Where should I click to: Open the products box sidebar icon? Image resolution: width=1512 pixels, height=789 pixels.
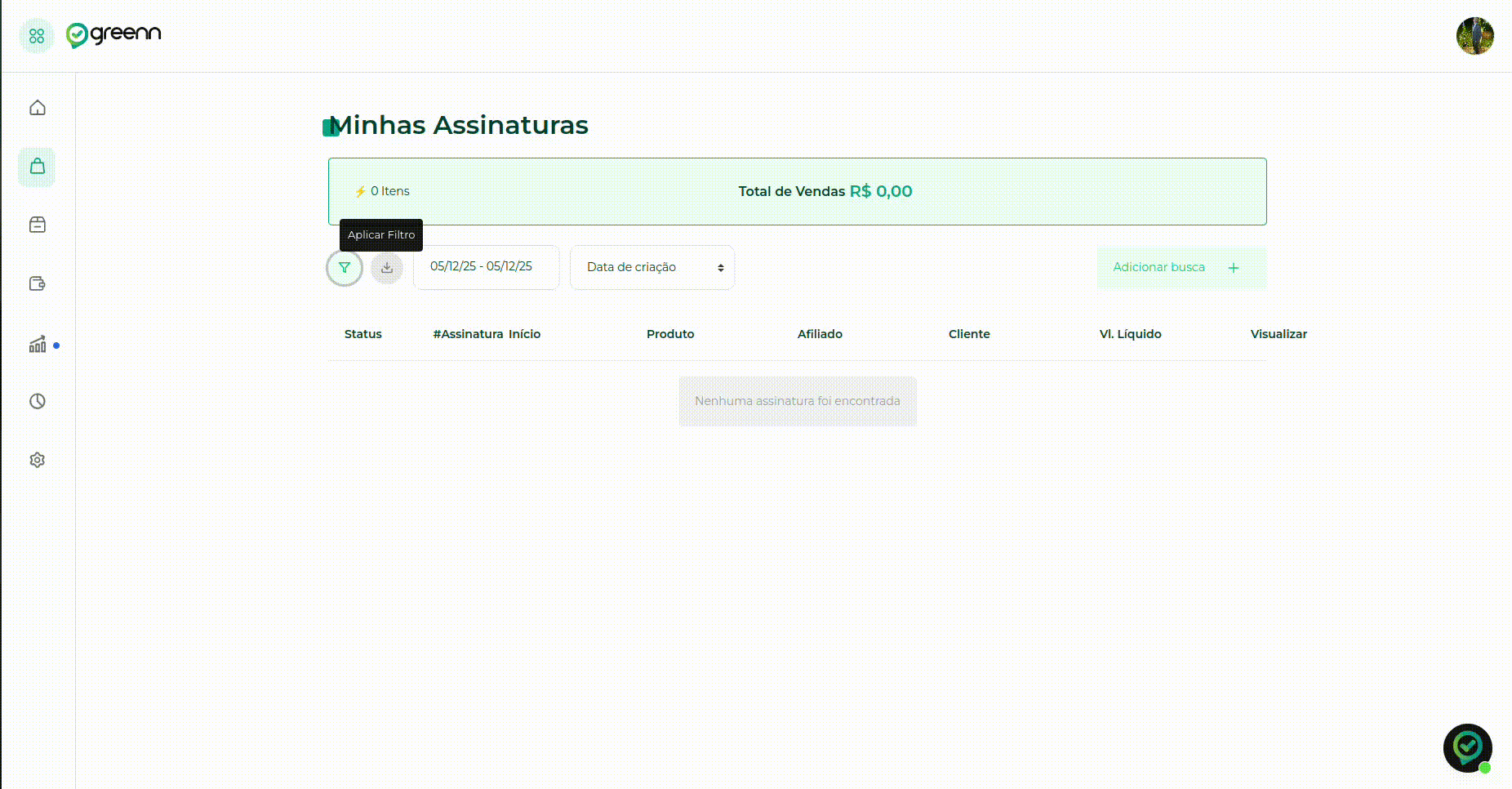(x=38, y=225)
